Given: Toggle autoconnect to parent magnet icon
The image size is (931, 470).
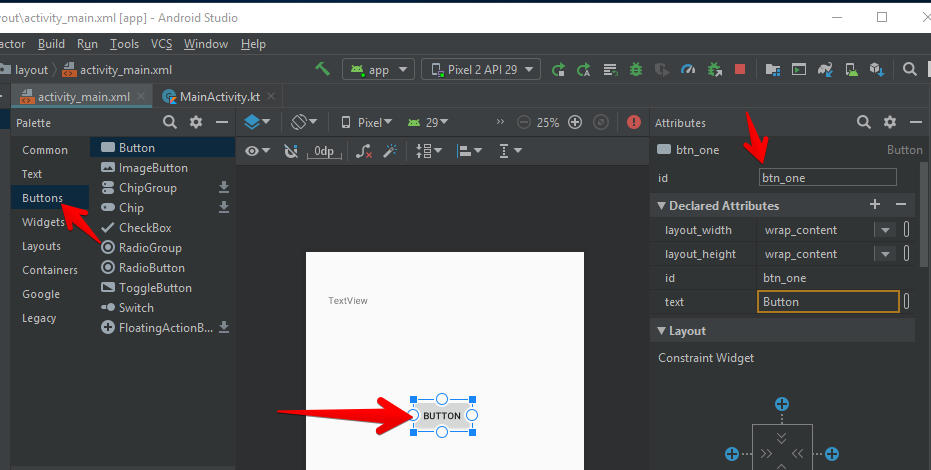Looking at the screenshot, I should 291,151.
